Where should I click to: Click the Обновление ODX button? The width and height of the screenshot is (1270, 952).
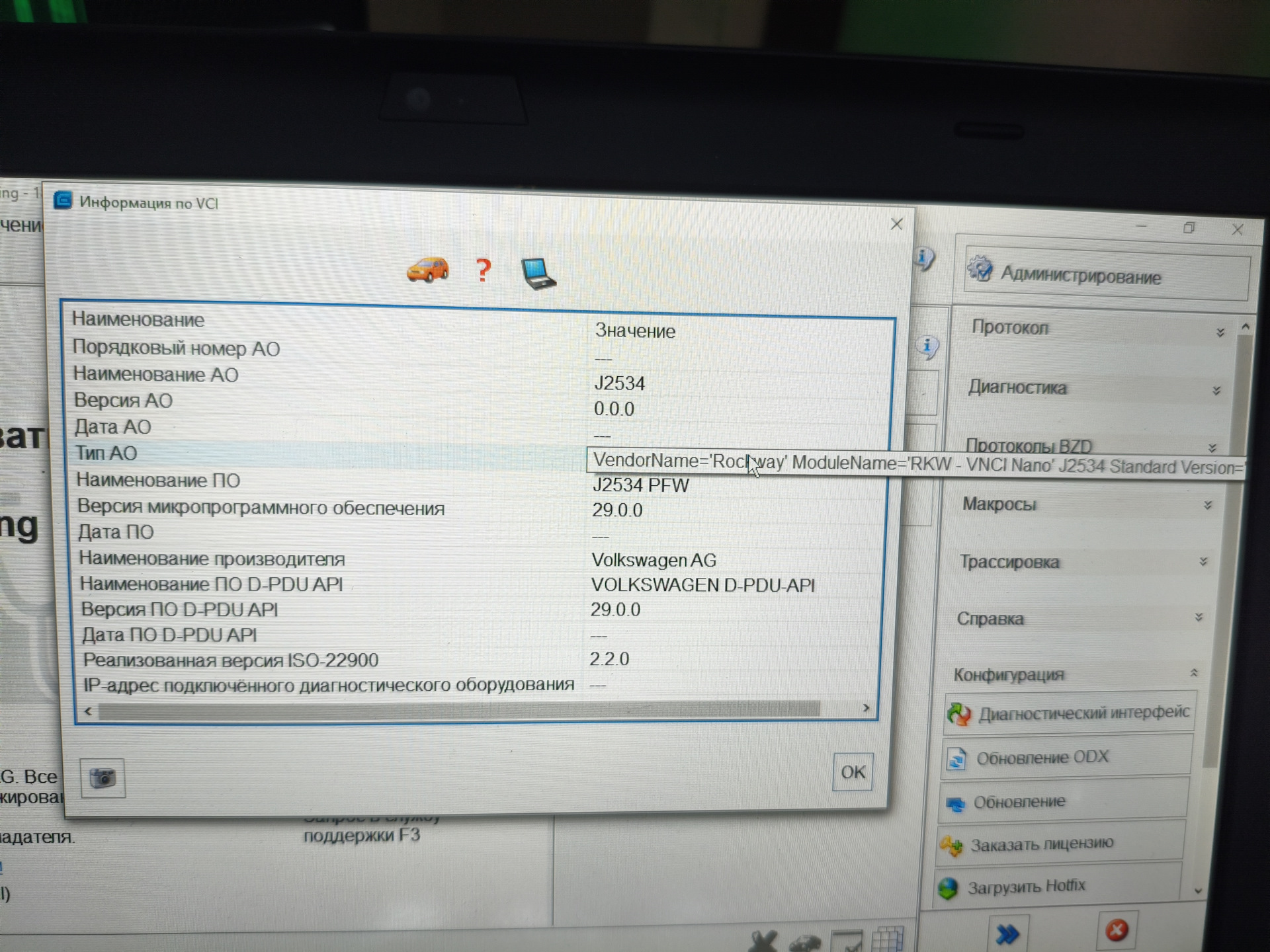point(1066,757)
